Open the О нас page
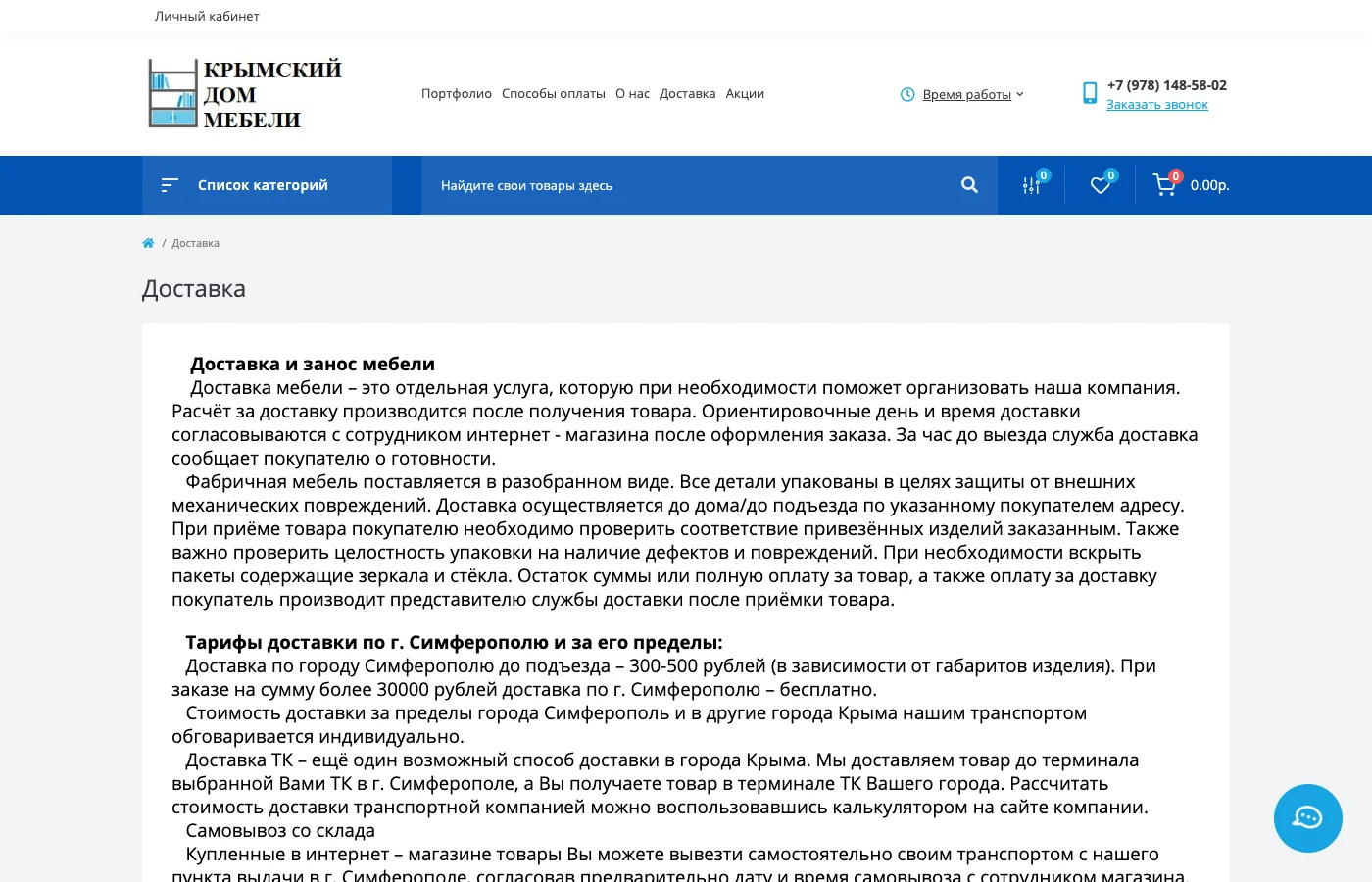 coord(632,94)
